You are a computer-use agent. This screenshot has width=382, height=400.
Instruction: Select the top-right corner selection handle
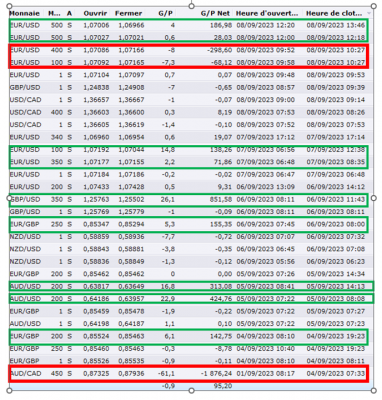[374, 6]
